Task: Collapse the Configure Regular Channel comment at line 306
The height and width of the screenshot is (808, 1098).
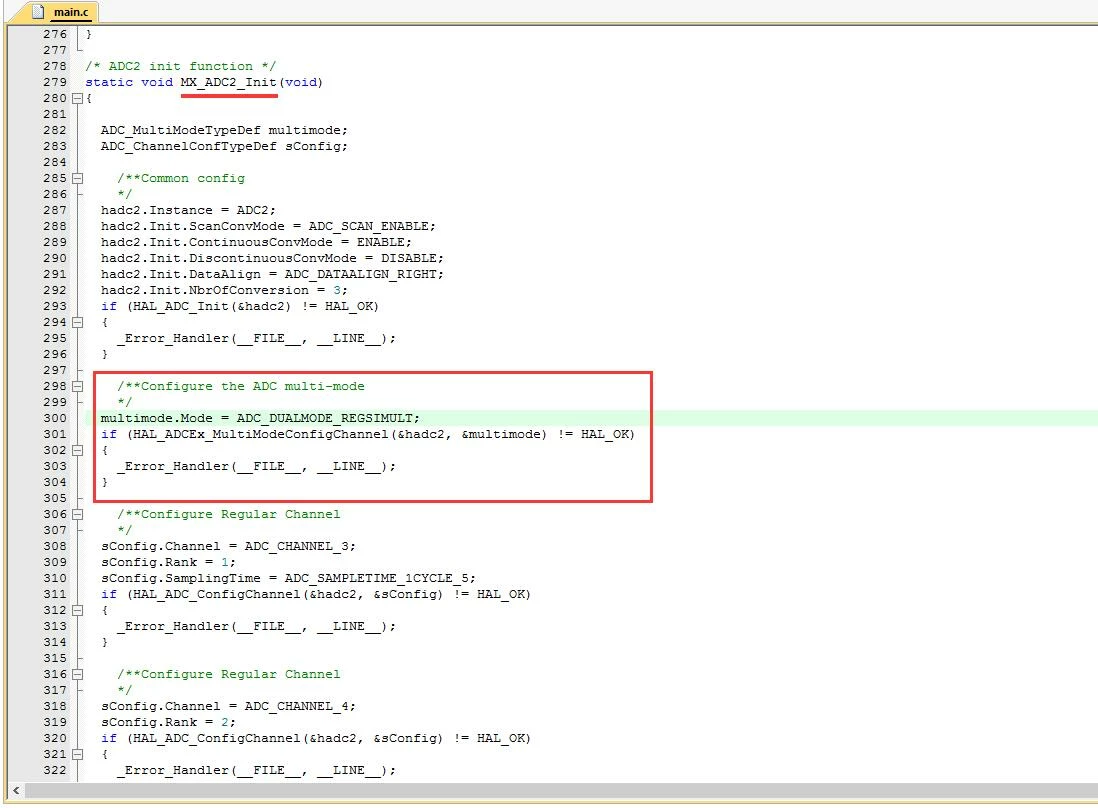Action: (x=78, y=515)
